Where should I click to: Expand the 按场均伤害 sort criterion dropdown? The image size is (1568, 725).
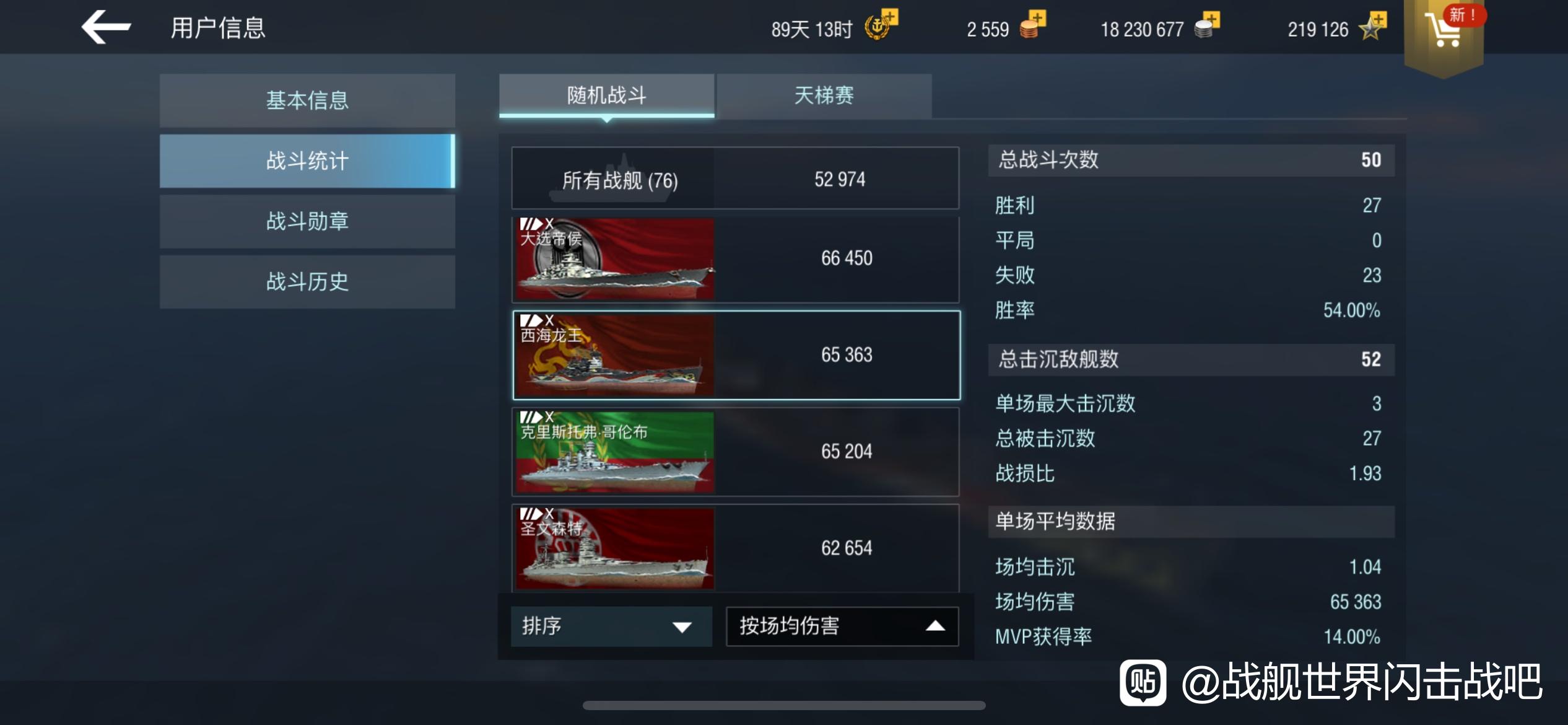[842, 626]
